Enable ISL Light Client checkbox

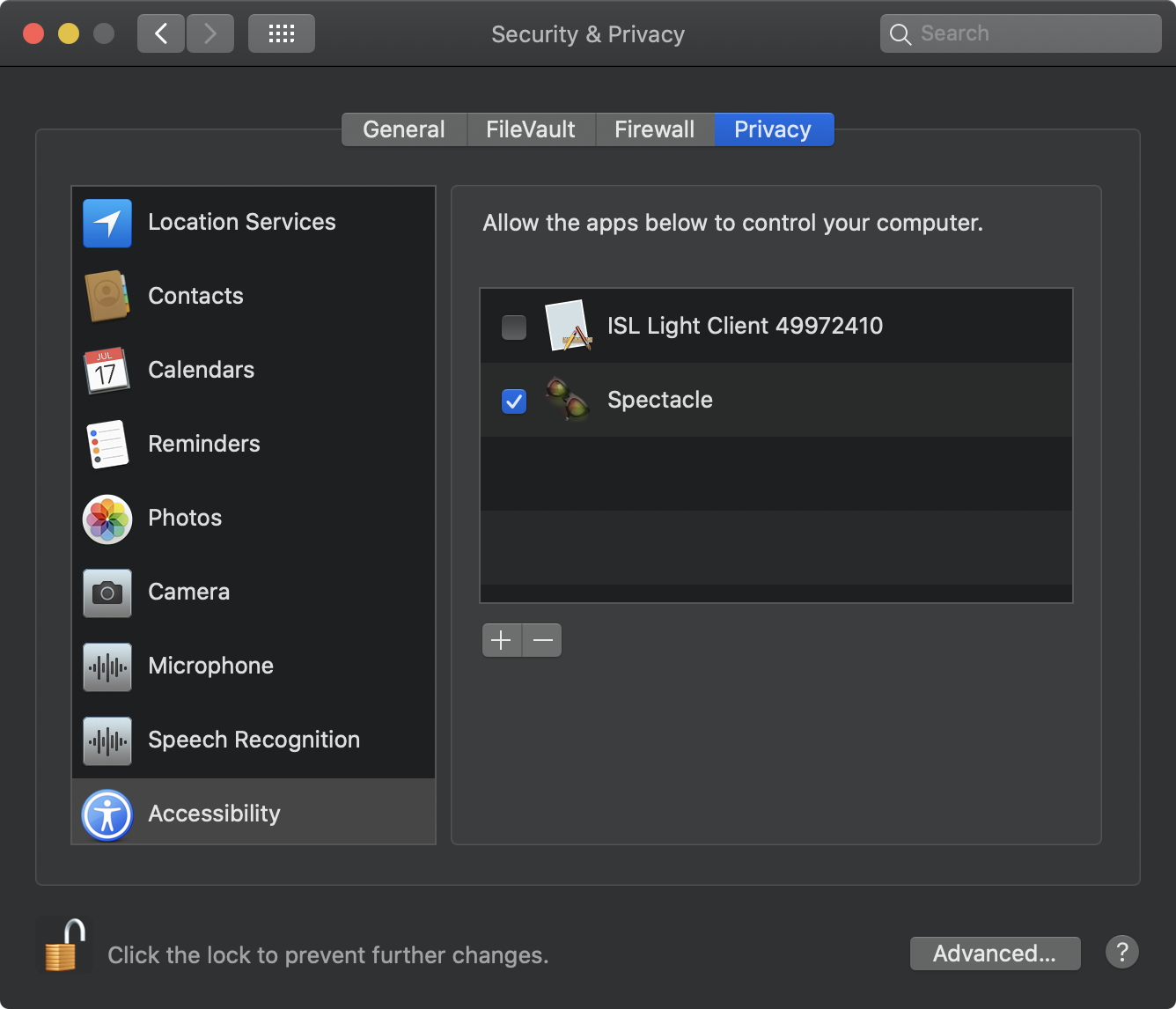[x=514, y=327]
